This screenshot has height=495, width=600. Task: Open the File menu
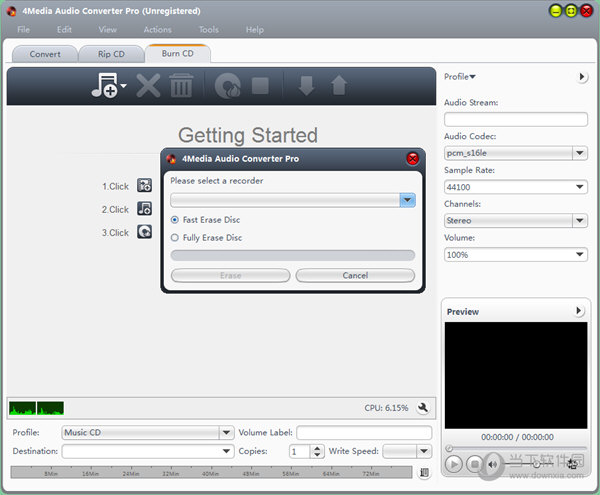[x=23, y=29]
